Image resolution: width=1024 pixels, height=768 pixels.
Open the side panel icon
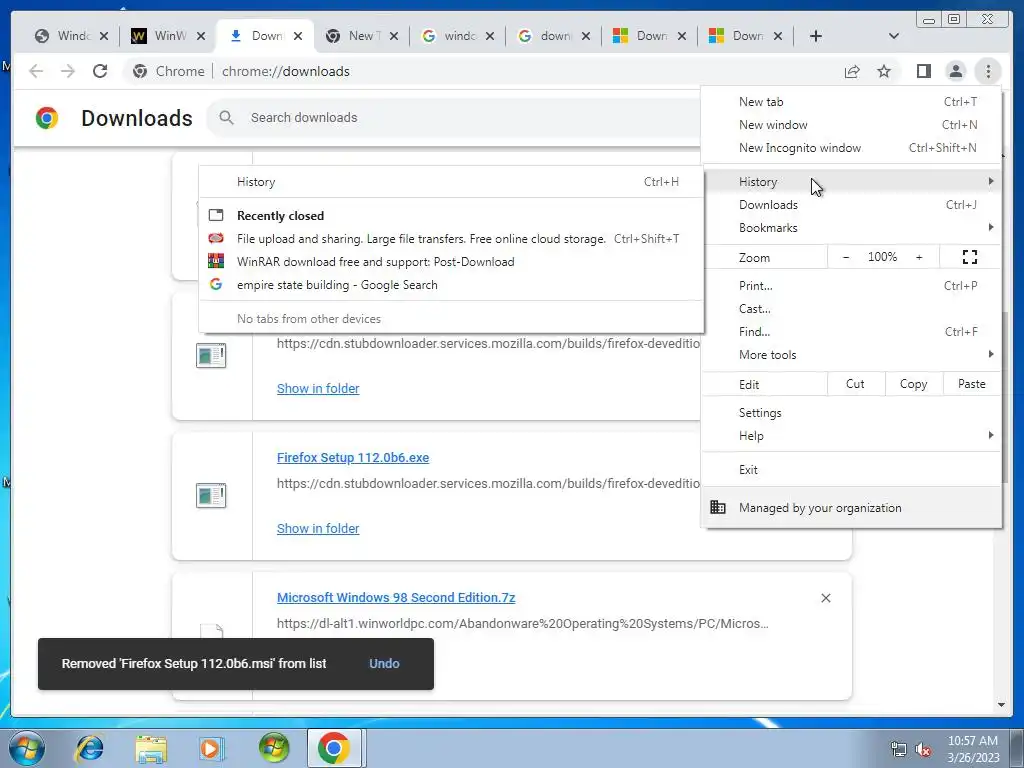923,71
